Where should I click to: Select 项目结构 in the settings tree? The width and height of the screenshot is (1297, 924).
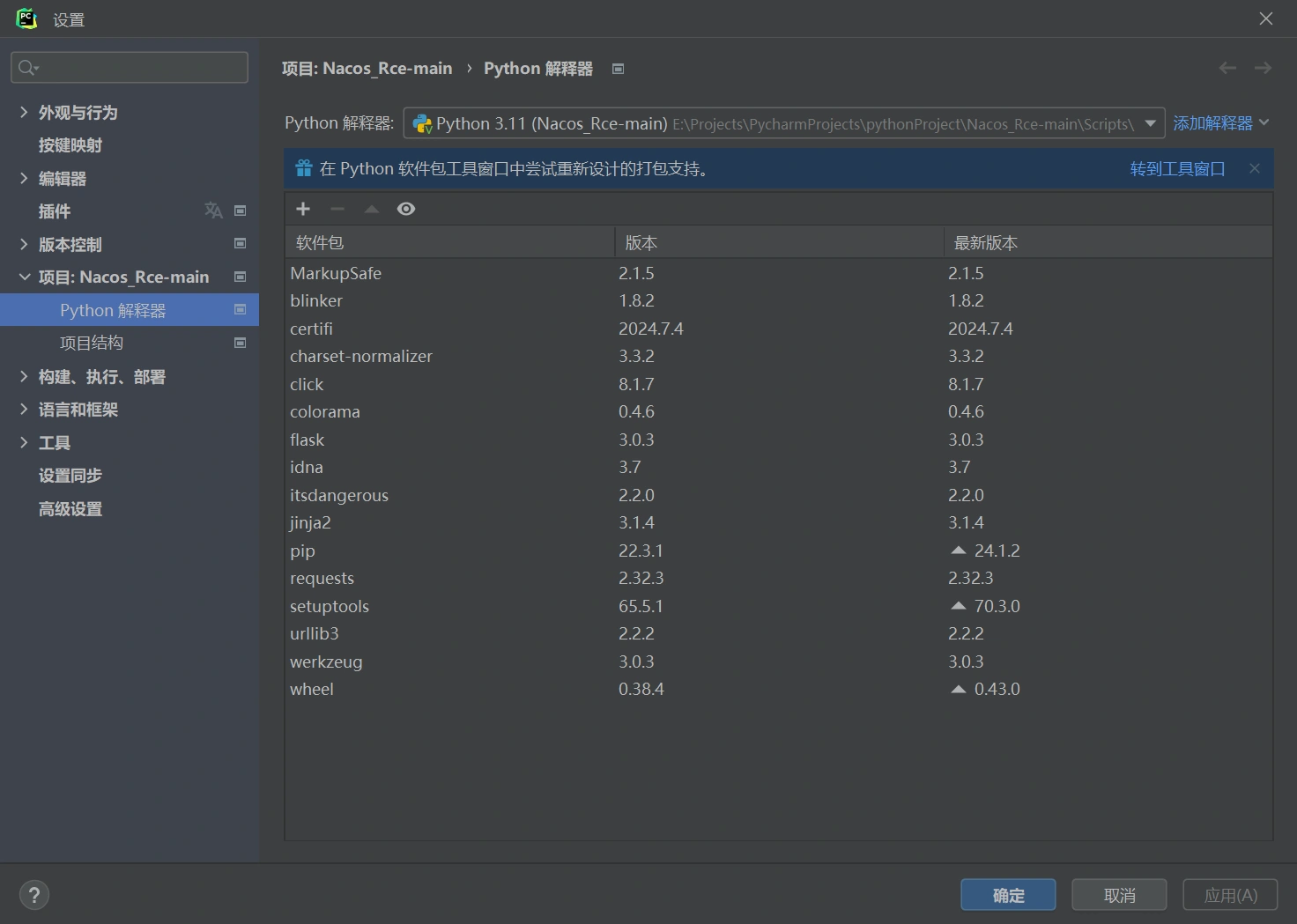[92, 344]
